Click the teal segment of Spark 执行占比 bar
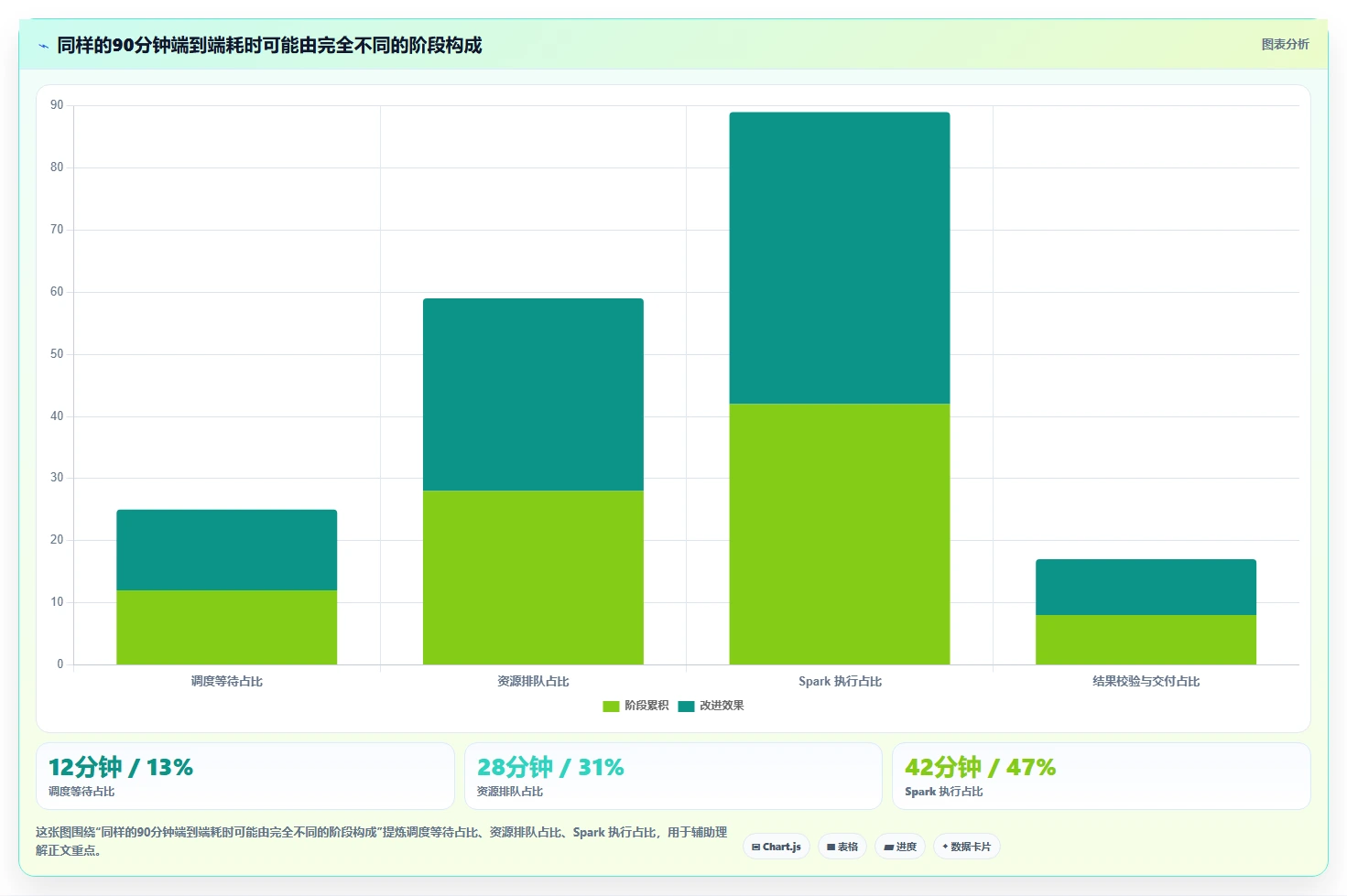This screenshot has width=1347, height=896. coord(840,258)
